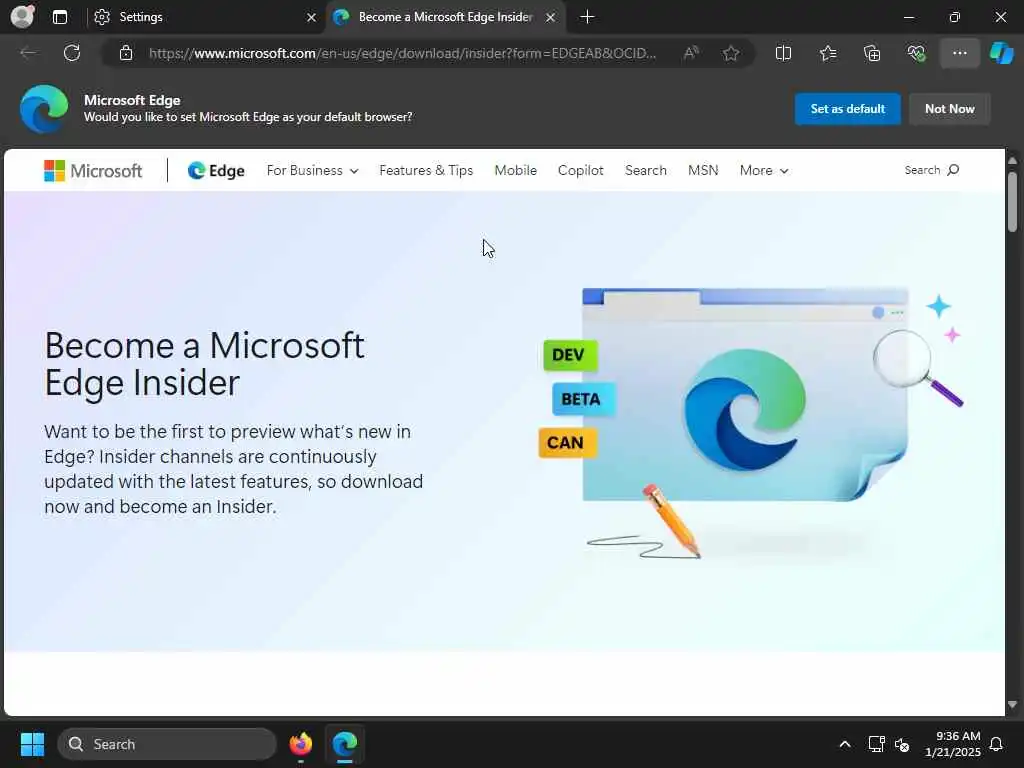
Task: Open Settings and more ellipsis menu
Action: tap(959, 53)
